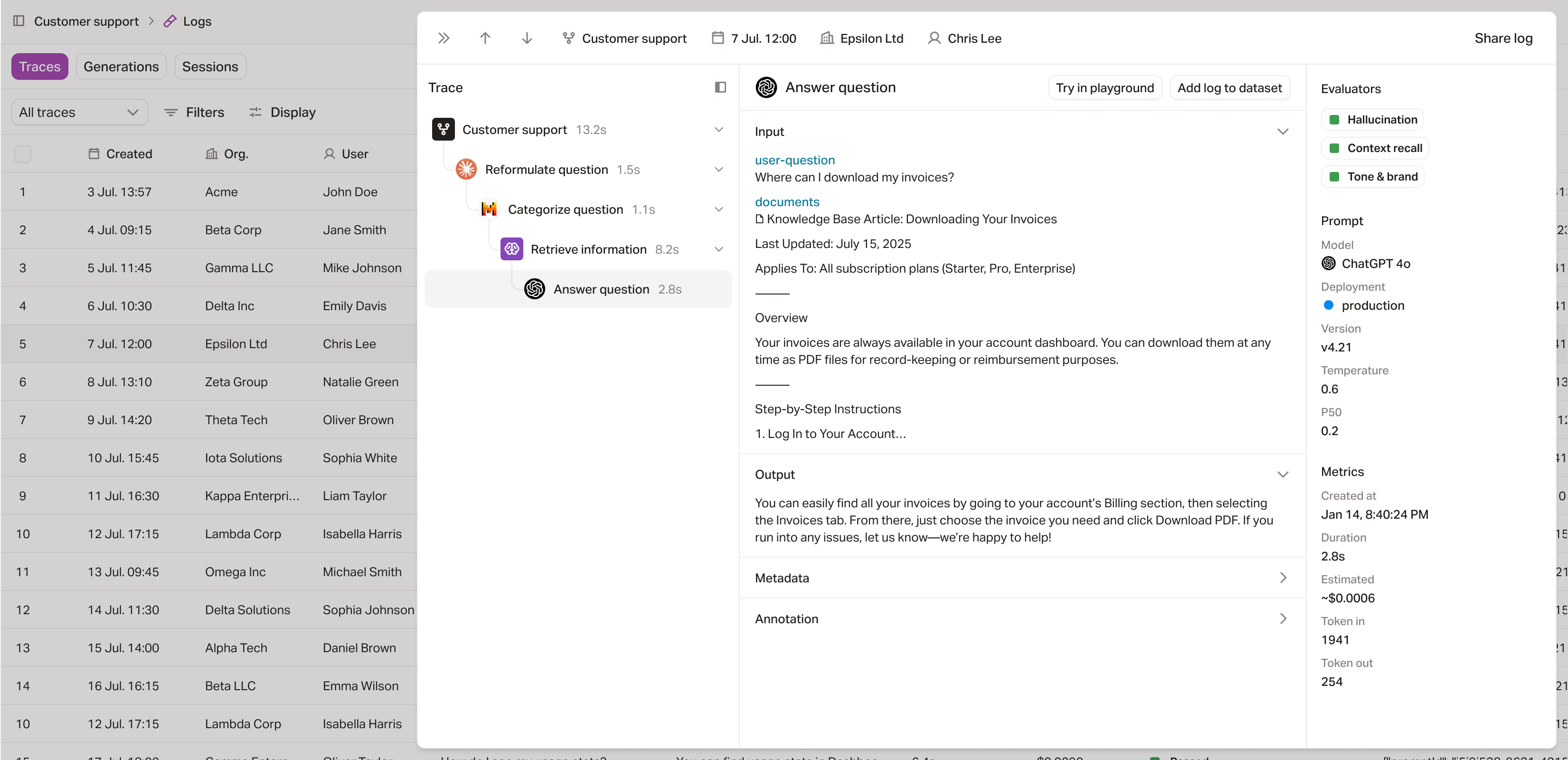The height and width of the screenshot is (760, 1568).
Task: Click the Categorize question model icon
Action: pyautogui.click(x=489, y=209)
